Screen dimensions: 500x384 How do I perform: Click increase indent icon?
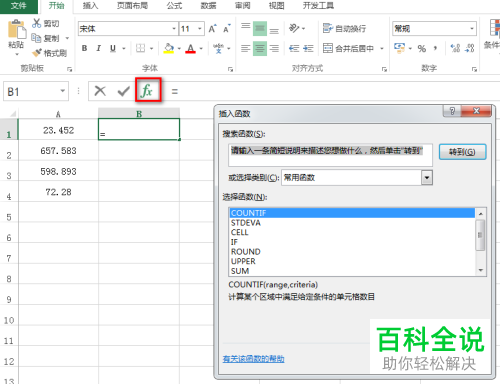click(x=308, y=49)
